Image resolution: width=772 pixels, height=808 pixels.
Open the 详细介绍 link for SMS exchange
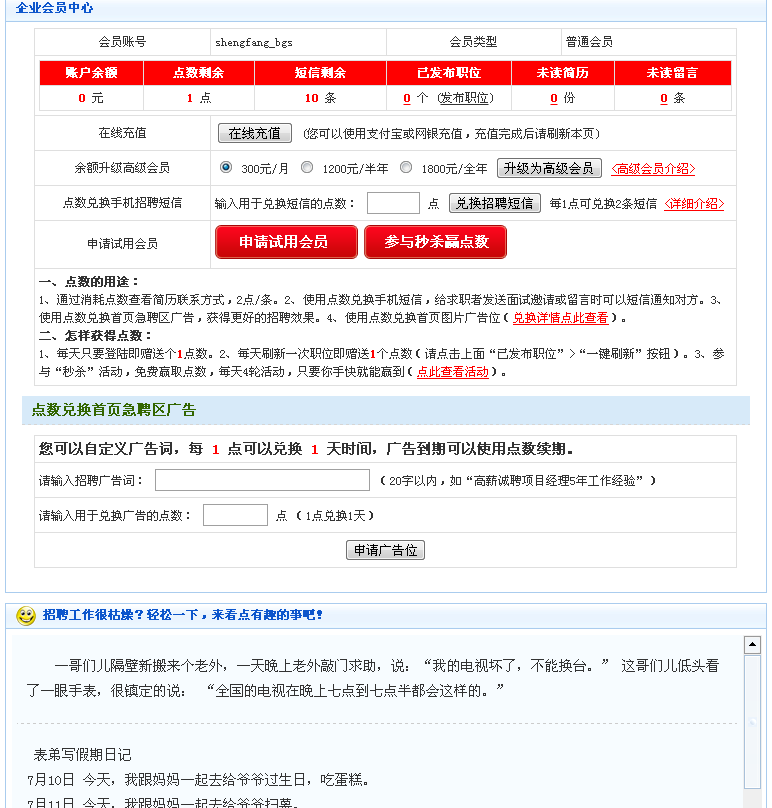[694, 204]
